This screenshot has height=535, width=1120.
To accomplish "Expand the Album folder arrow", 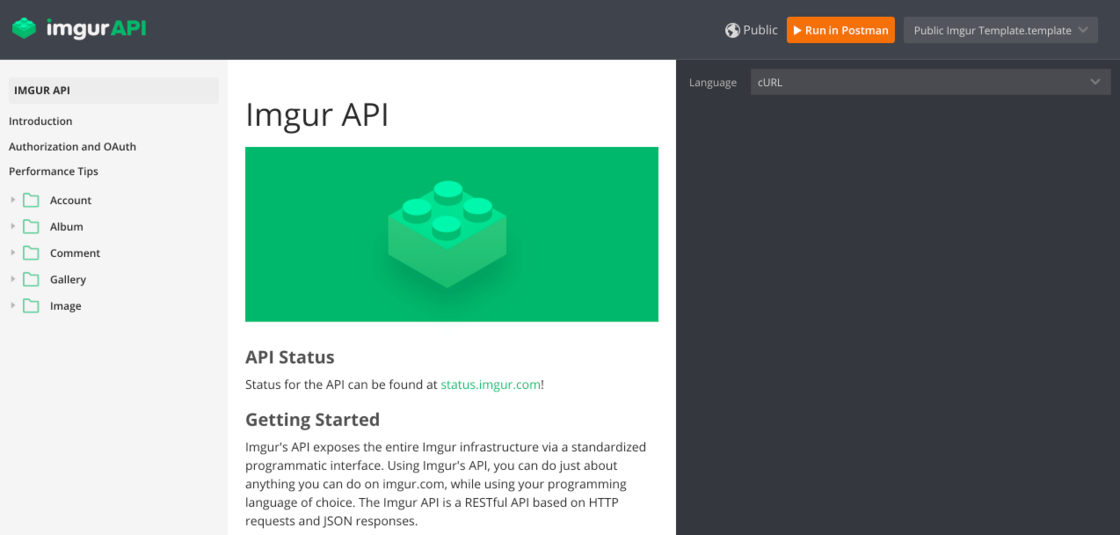I will click(x=13, y=226).
